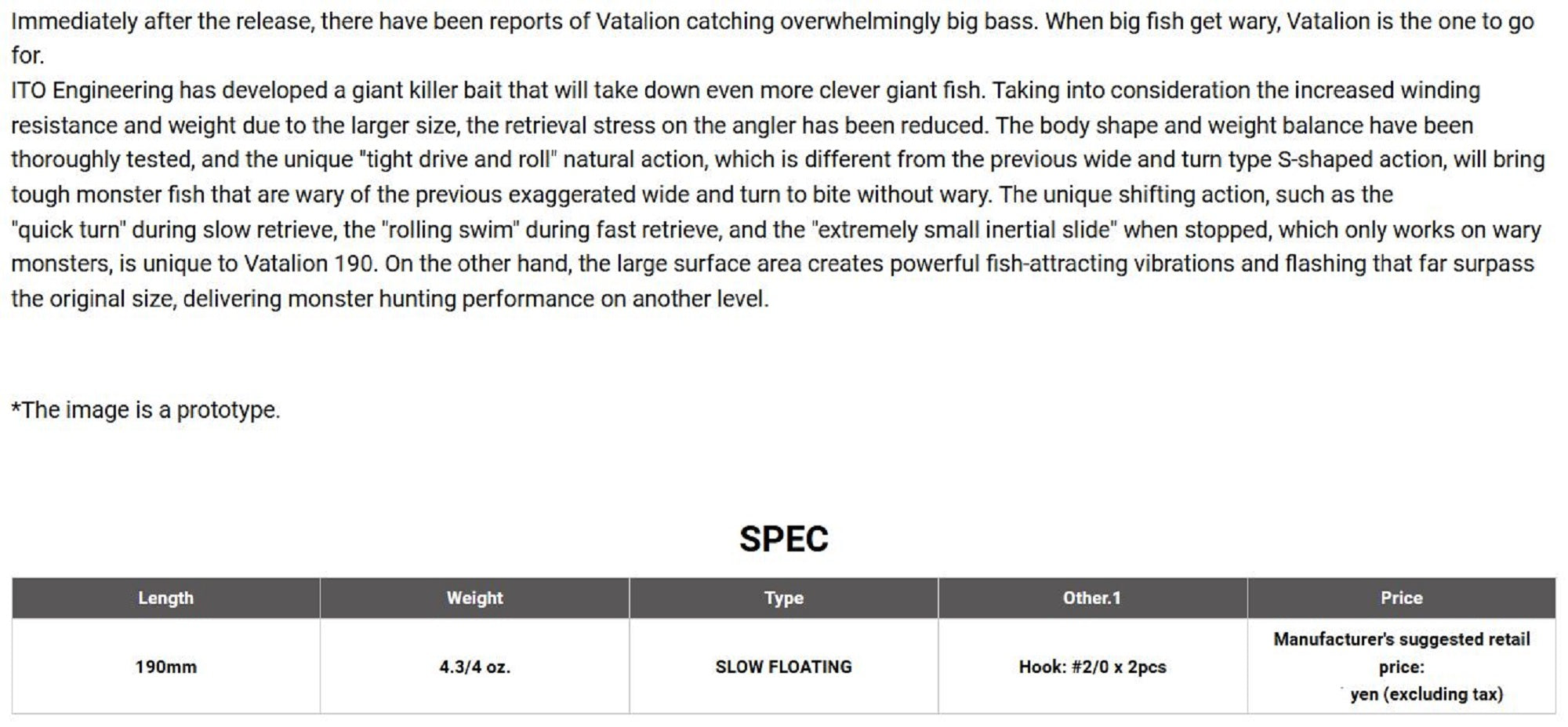Click the 190mm length cell
The image size is (1568, 727).
165,667
